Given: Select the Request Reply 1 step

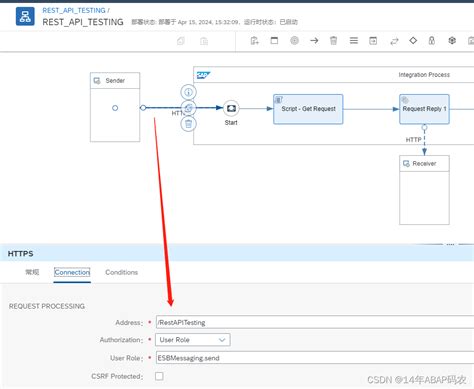Looking at the screenshot, I should (x=424, y=109).
